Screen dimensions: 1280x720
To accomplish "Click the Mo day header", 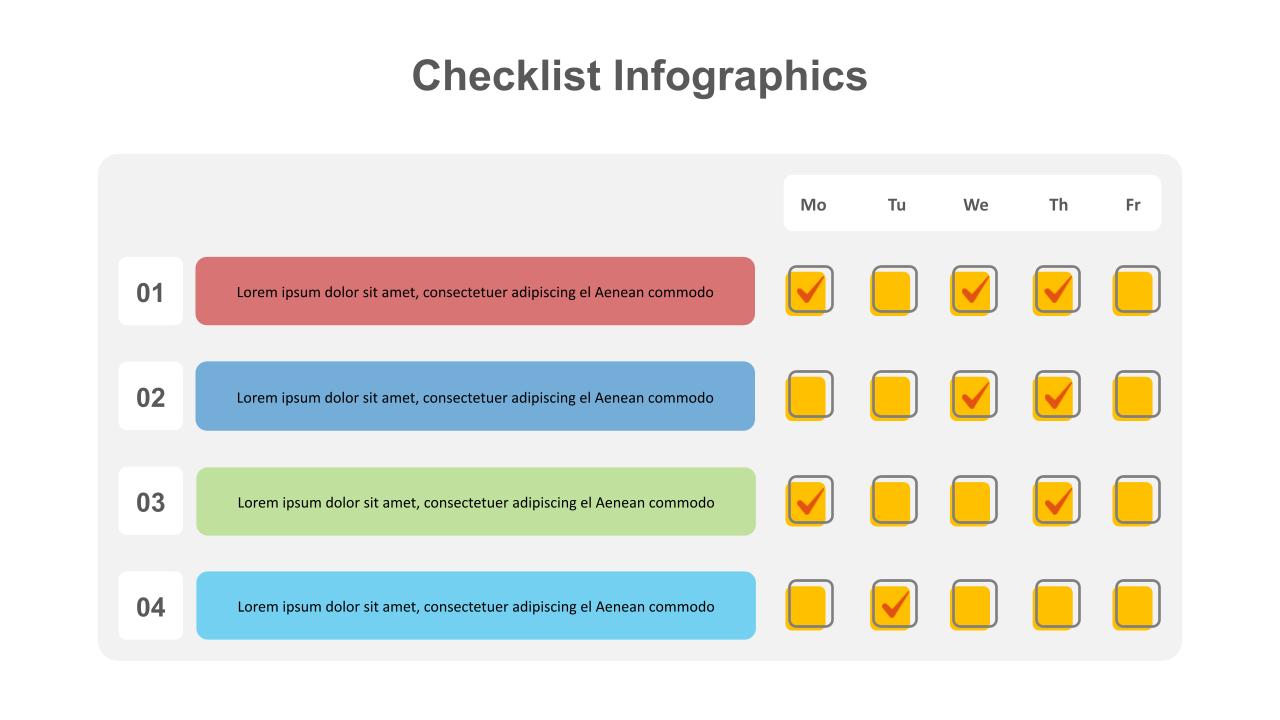I will pyautogui.click(x=813, y=205).
